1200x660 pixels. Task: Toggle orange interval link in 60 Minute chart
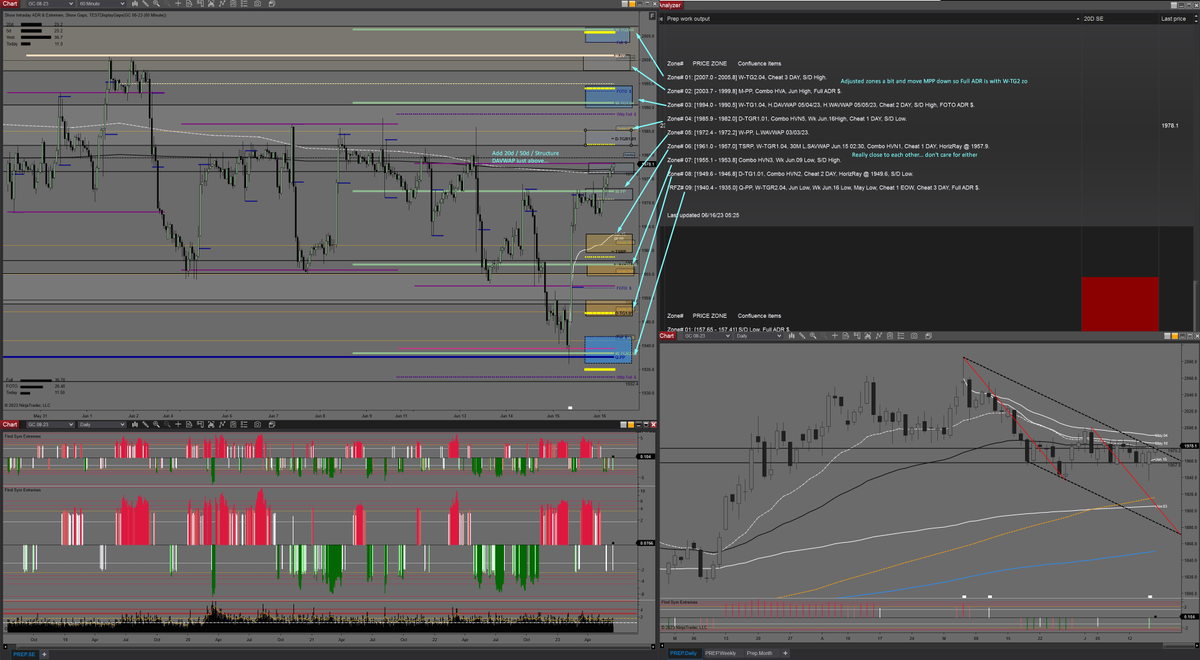pyautogui.click(x=632, y=4)
